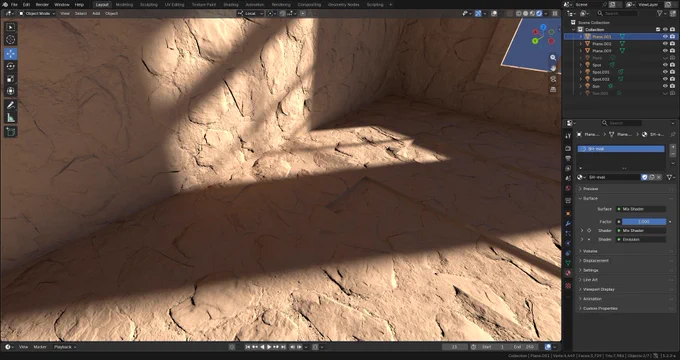Hide the Sun light using its eye icon
The height and width of the screenshot is (360, 680).
click(x=665, y=86)
